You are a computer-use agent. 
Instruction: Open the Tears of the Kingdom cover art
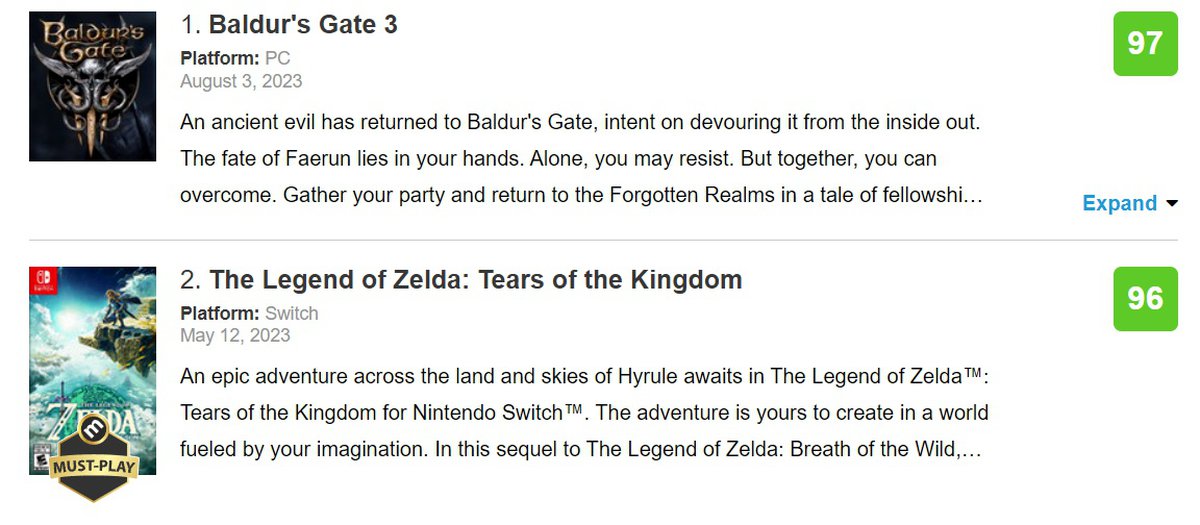[92, 350]
